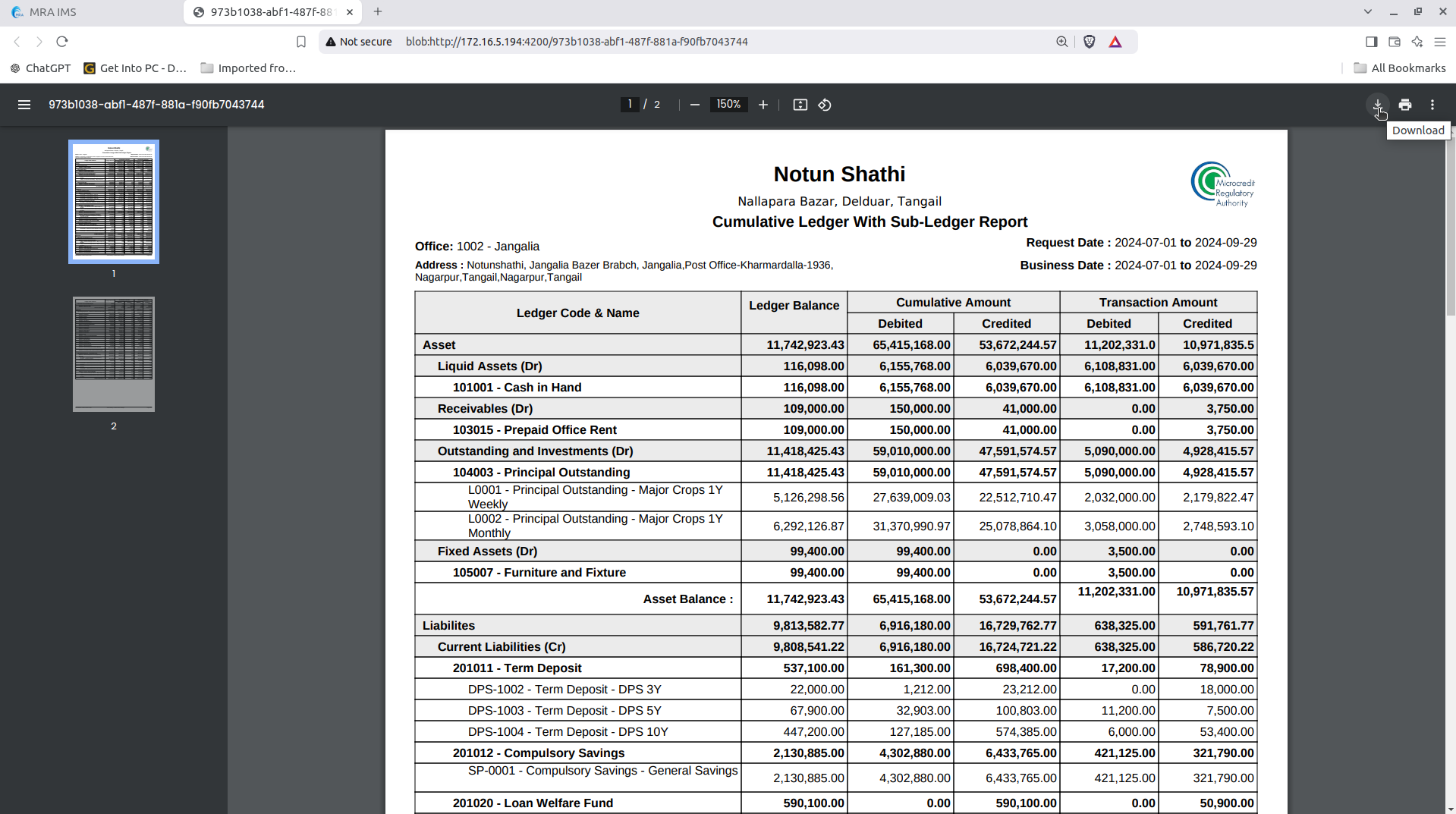Click the 'Current Liabilities (Cr)' row
Image resolution: width=1456 pixels, height=814 pixels.
tap(835, 647)
